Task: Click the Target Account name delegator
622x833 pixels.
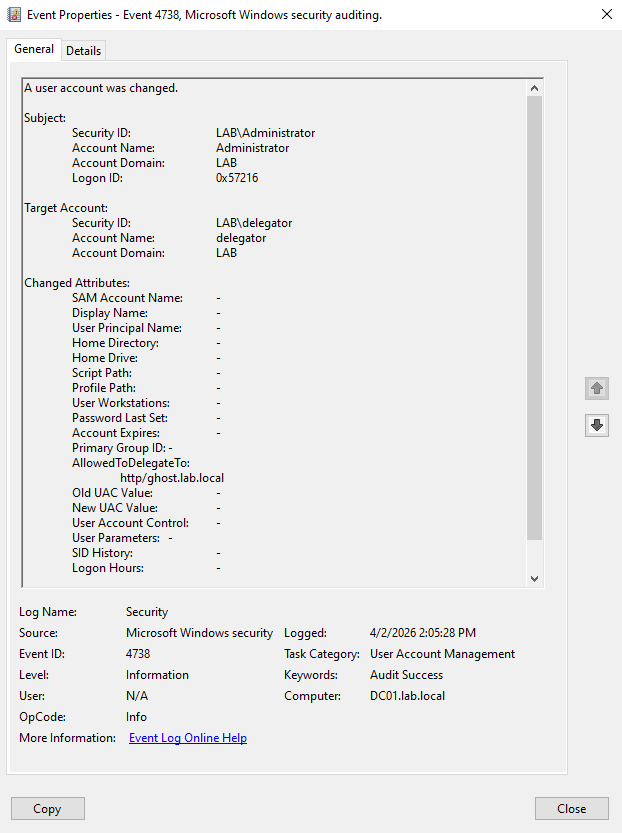Action: click(241, 238)
